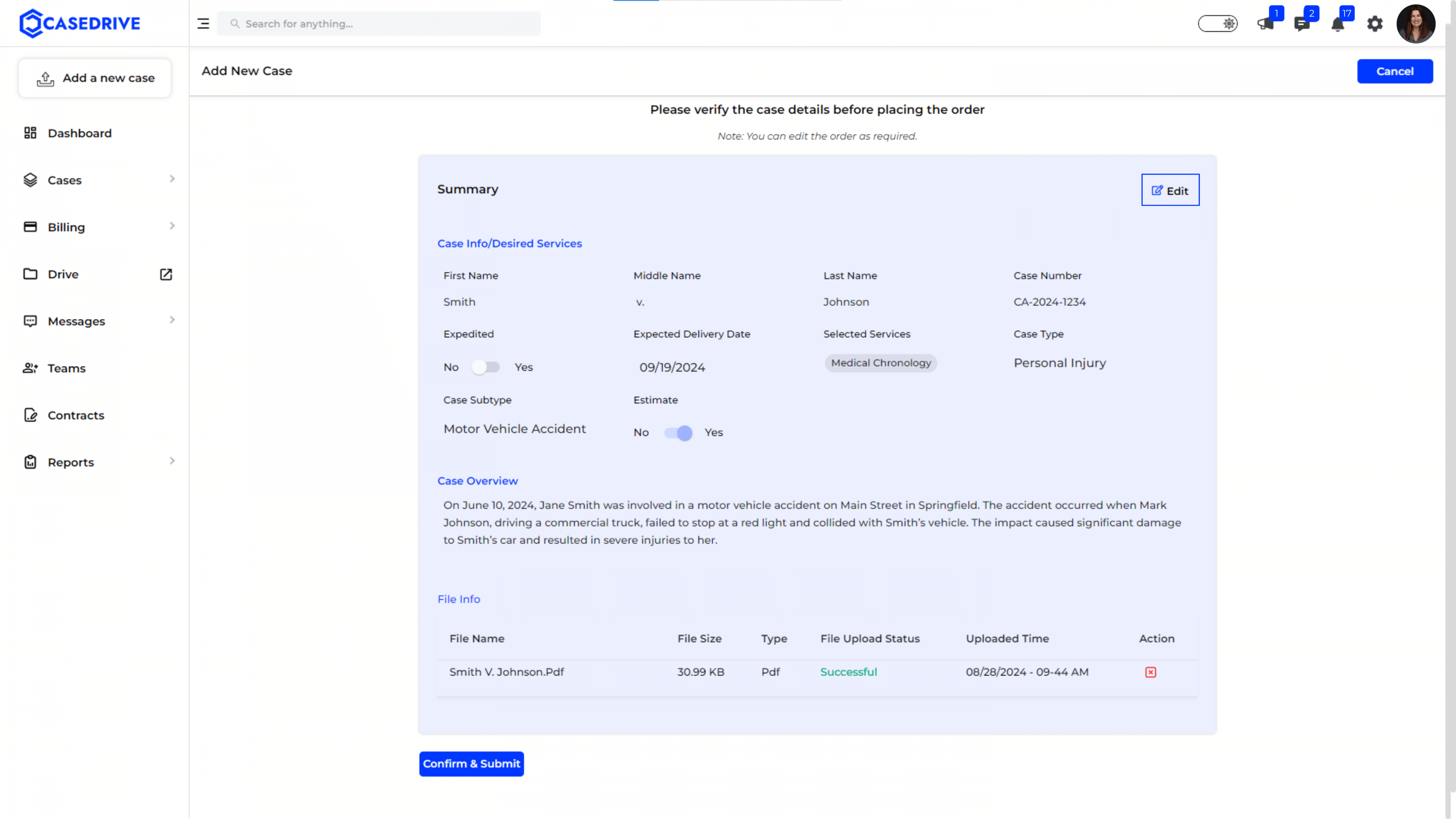Toggle the dark mode theme switch

coord(1217,24)
